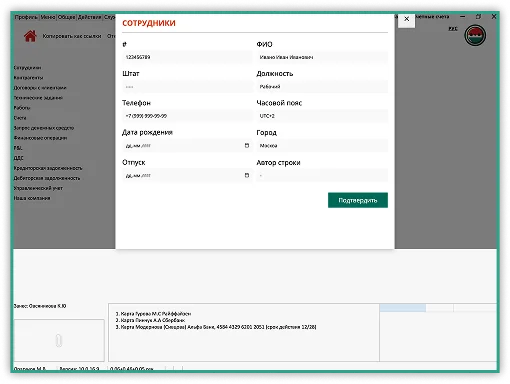The image size is (510, 384).
Task: Click the Альфа Банк card line
Action: [216, 327]
